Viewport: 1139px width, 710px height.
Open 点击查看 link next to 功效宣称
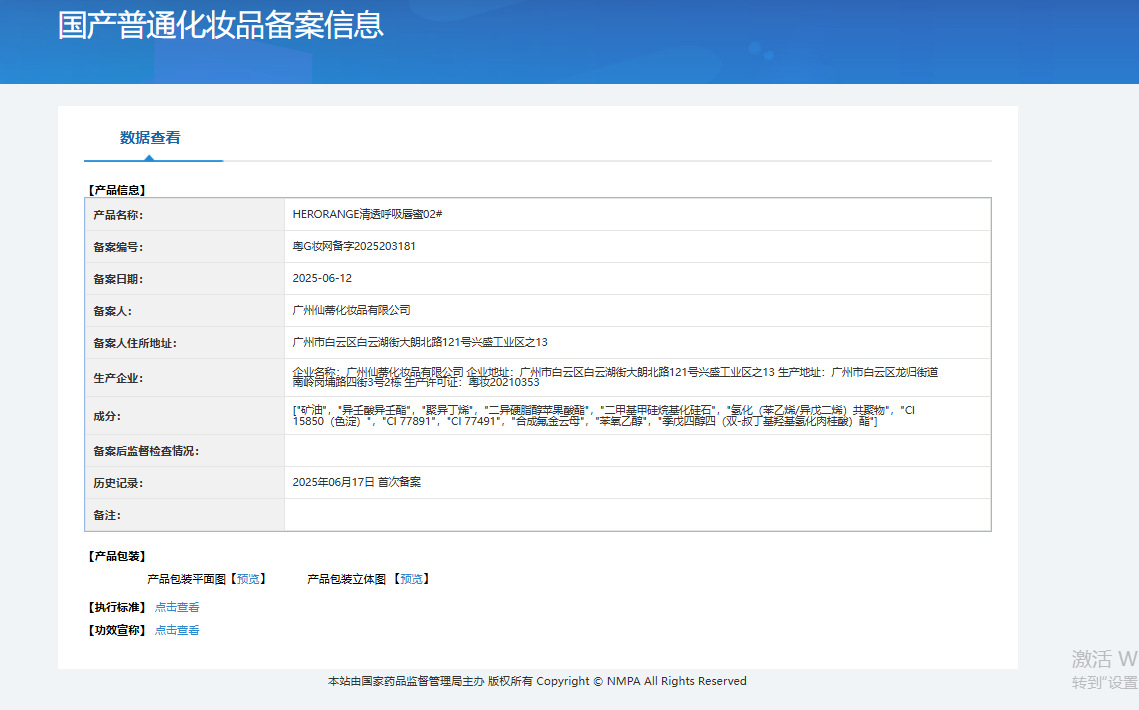pos(177,631)
